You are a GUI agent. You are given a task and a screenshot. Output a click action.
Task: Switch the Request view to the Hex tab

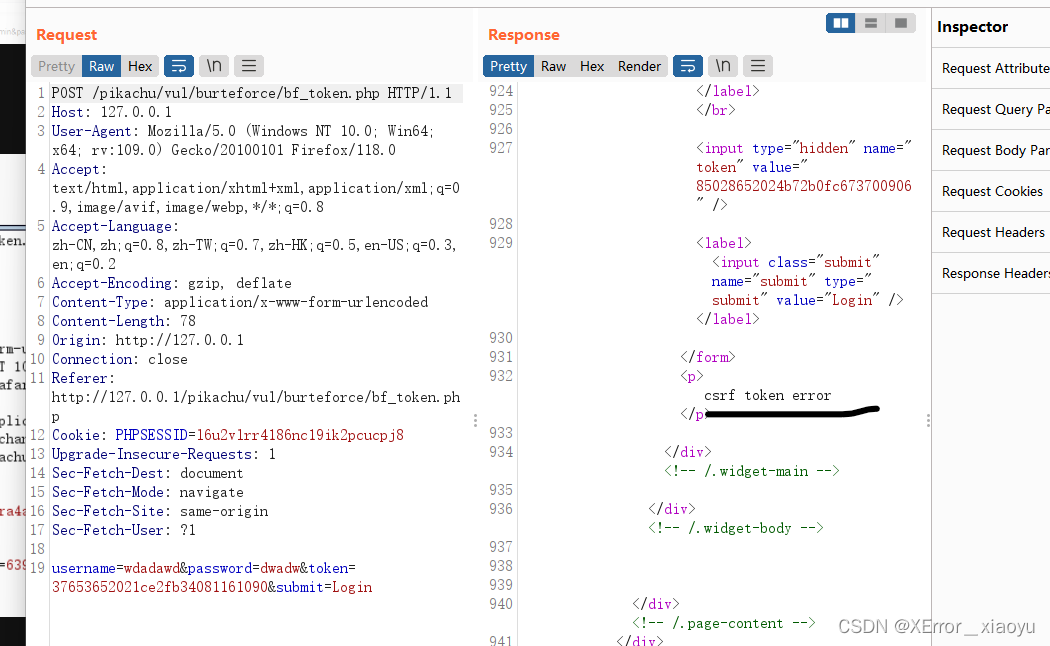(x=140, y=66)
